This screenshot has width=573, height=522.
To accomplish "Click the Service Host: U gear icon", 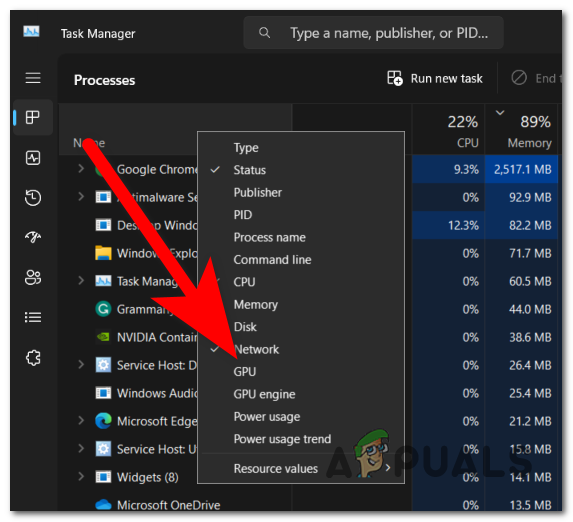I will (103, 449).
